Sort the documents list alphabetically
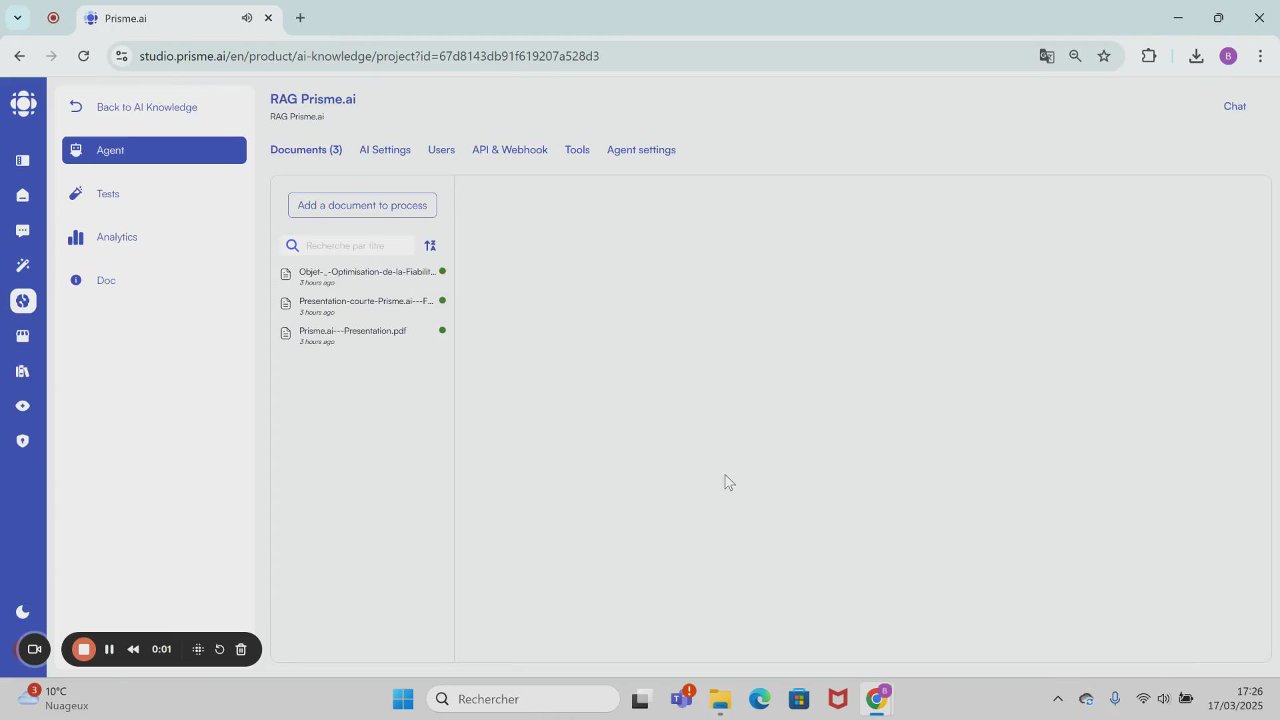 pyautogui.click(x=430, y=246)
